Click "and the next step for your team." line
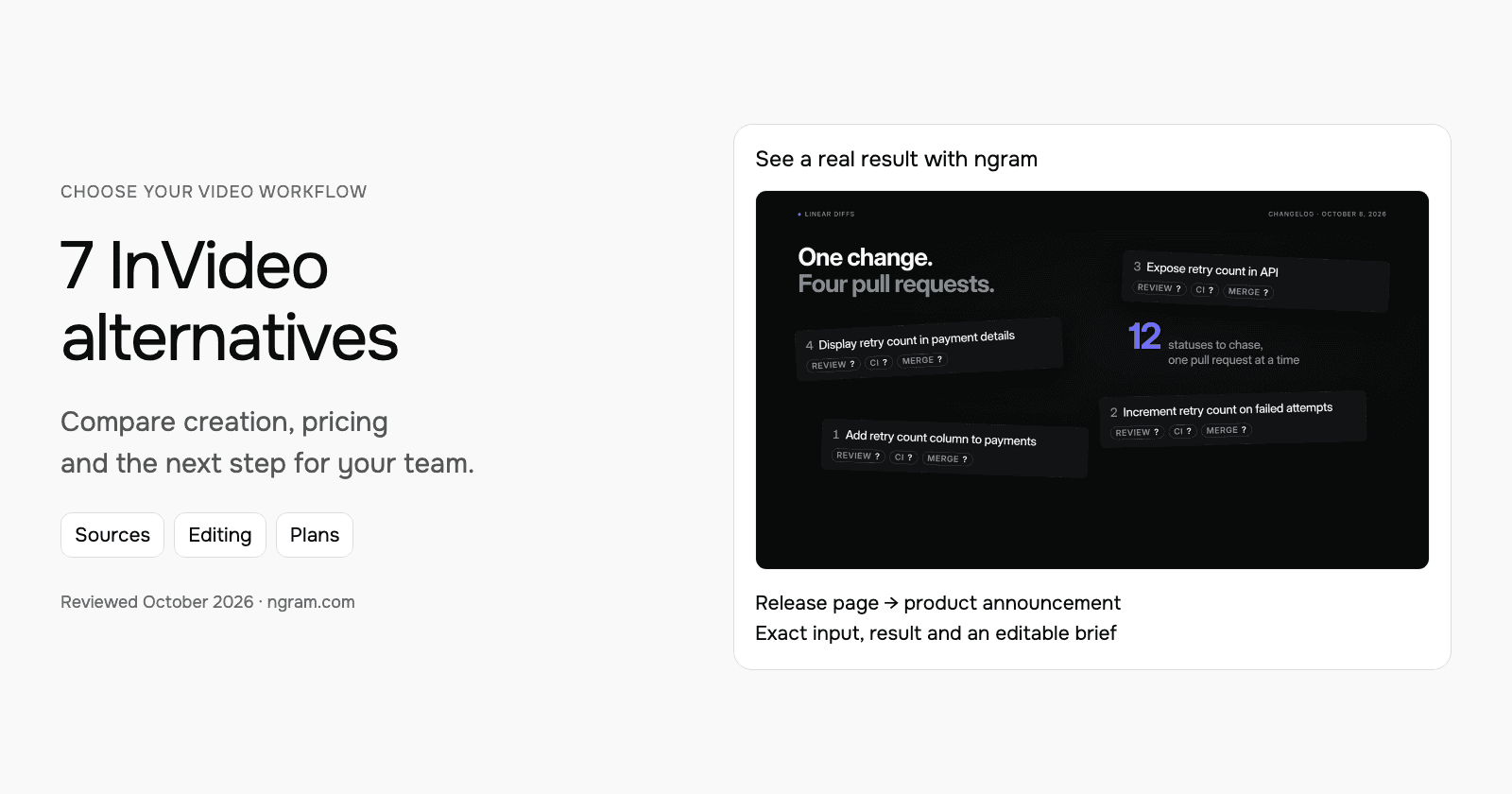The width and height of the screenshot is (1512, 794). [267, 463]
